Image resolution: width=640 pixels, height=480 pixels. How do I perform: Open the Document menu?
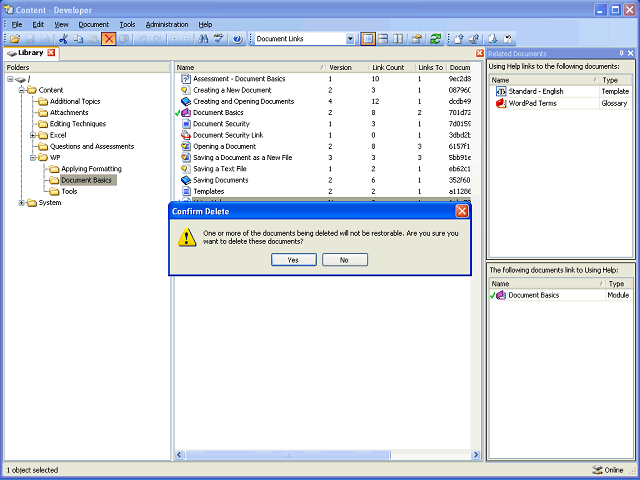(x=93, y=24)
